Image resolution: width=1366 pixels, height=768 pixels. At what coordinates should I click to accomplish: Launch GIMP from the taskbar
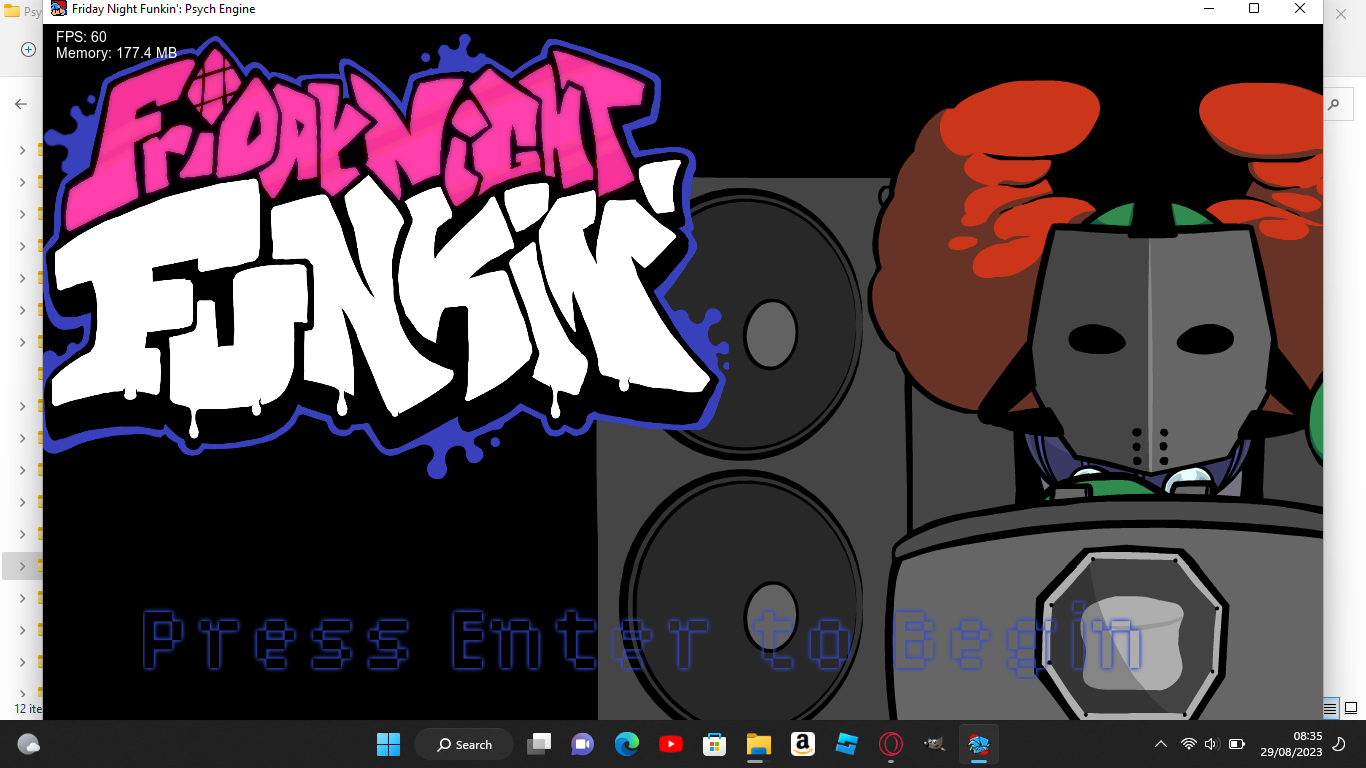(x=934, y=744)
